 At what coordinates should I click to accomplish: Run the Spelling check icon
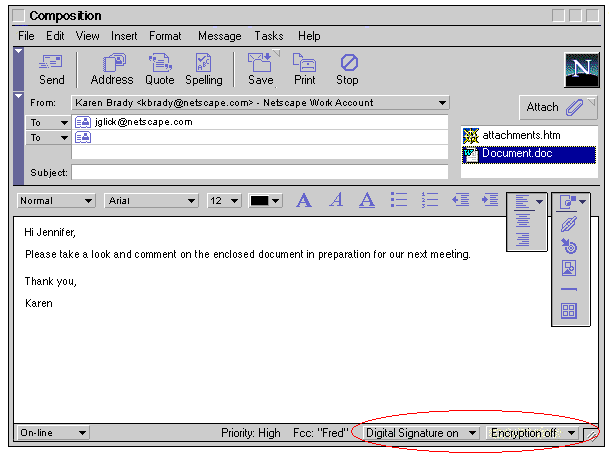point(203,69)
